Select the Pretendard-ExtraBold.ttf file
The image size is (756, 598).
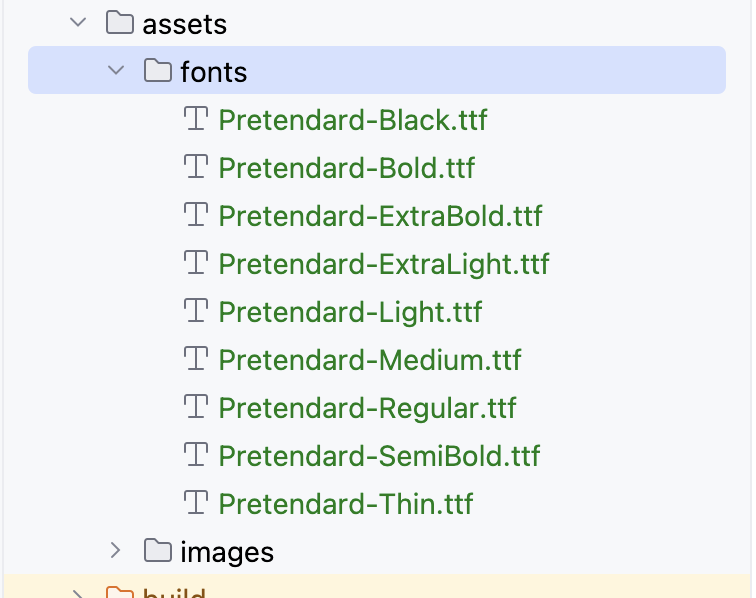pyautogui.click(x=380, y=215)
